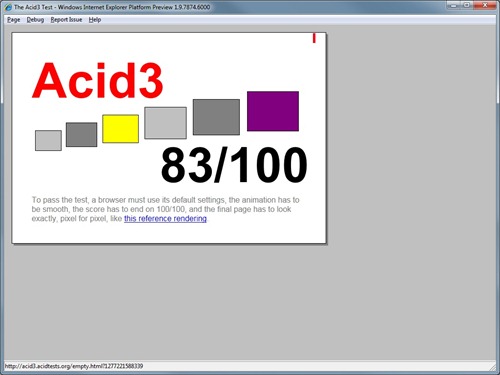Click the Internet Explorer title bar icon
The height and width of the screenshot is (375, 500).
(x=8, y=7)
